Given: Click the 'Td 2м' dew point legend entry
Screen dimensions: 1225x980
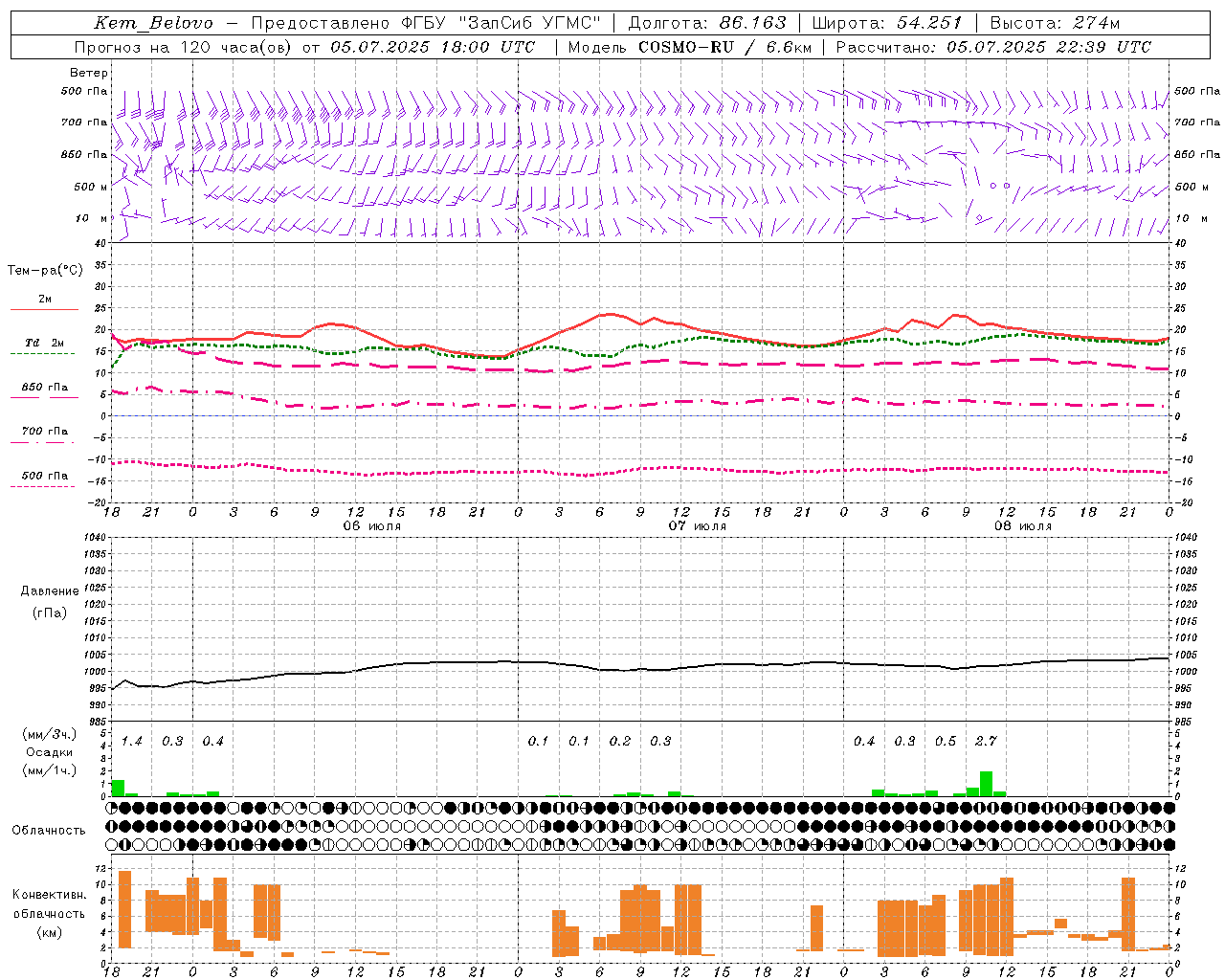Looking at the screenshot, I should (x=44, y=343).
